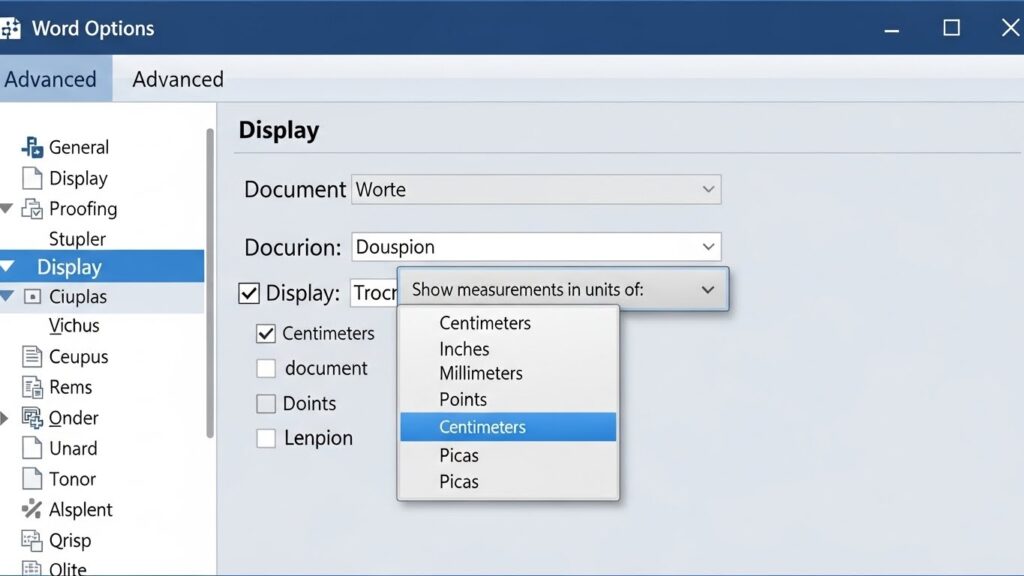
Task: Uncheck the Centimeters checkbox
Action: coord(266,334)
